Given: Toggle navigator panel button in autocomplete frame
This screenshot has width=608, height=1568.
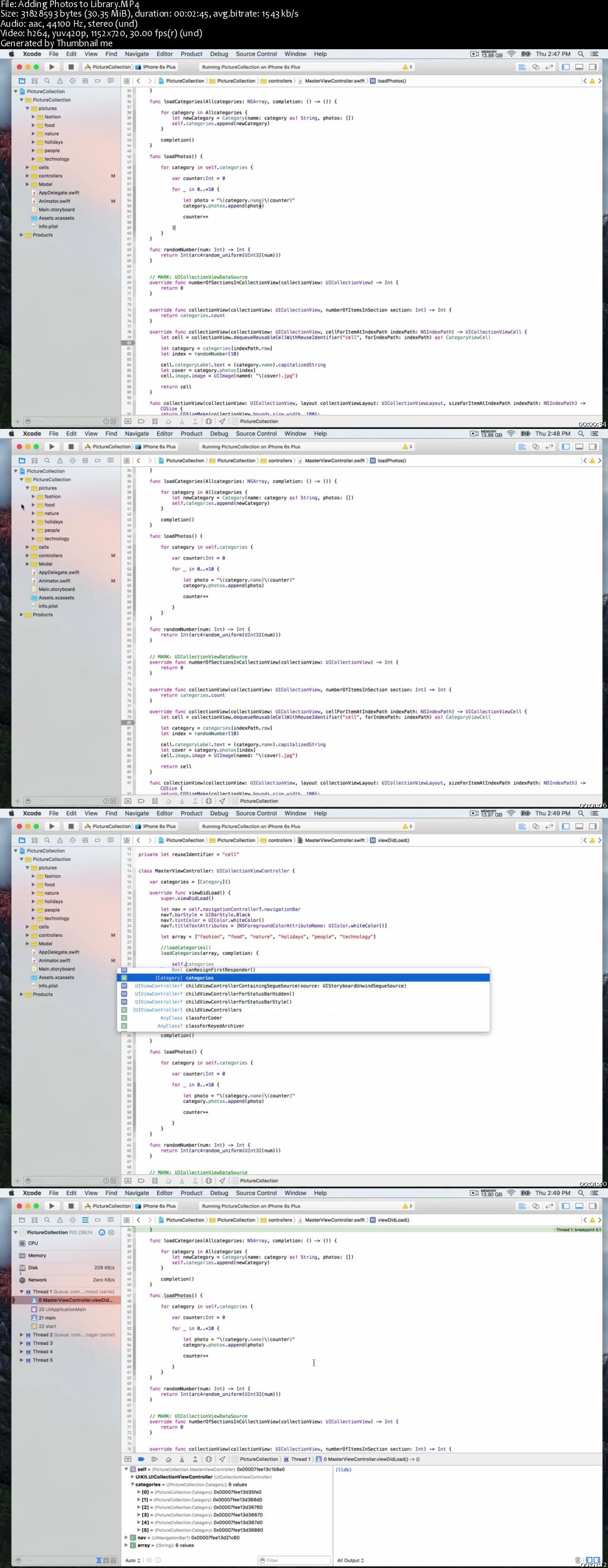Looking at the screenshot, I should pyautogui.click(x=566, y=826).
